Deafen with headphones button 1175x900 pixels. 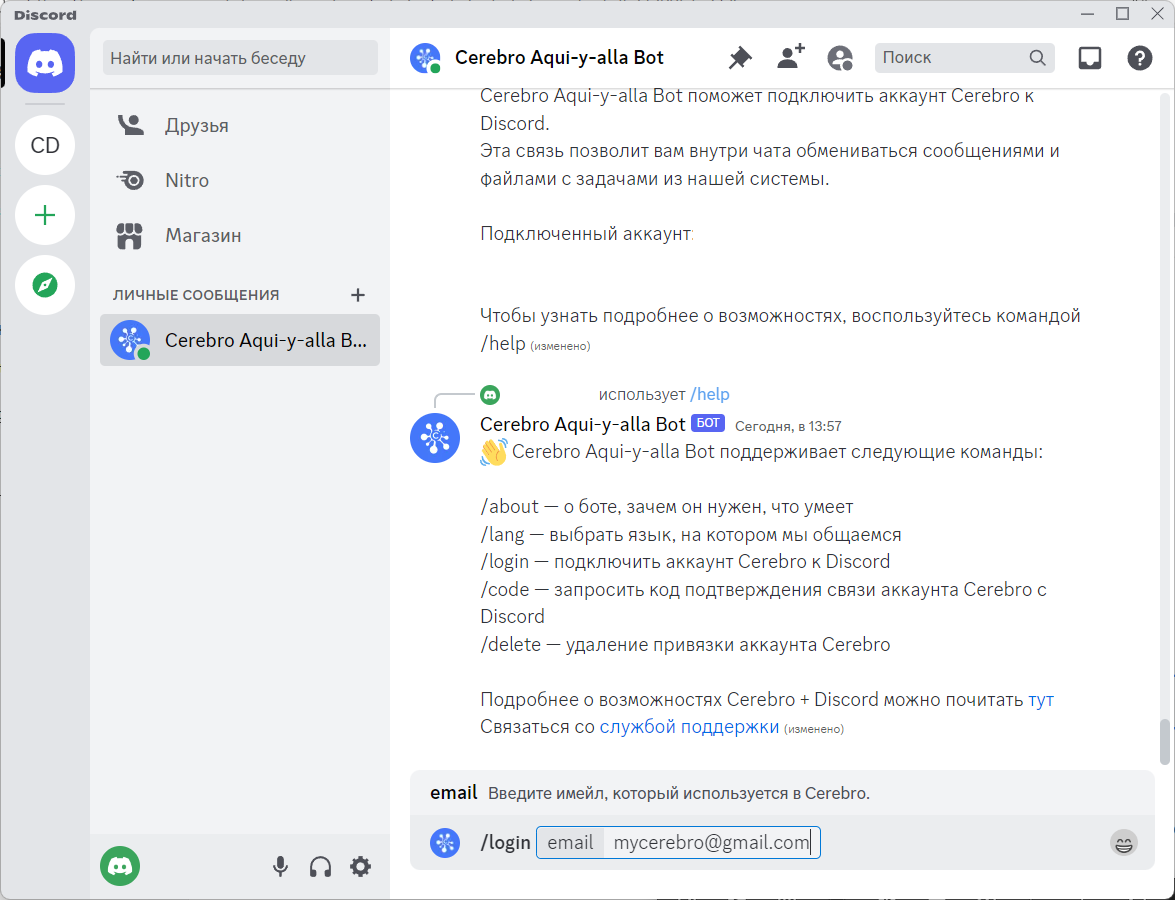(x=320, y=867)
